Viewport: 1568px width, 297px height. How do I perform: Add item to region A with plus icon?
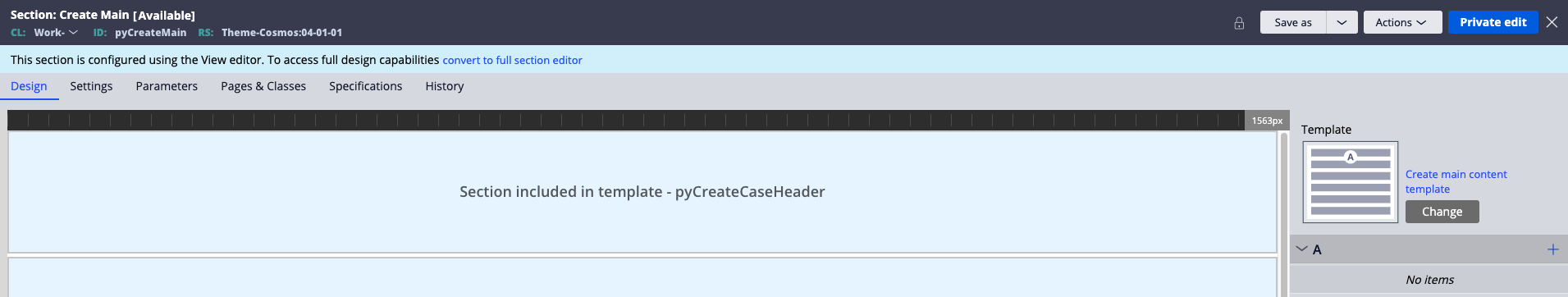click(x=1552, y=249)
